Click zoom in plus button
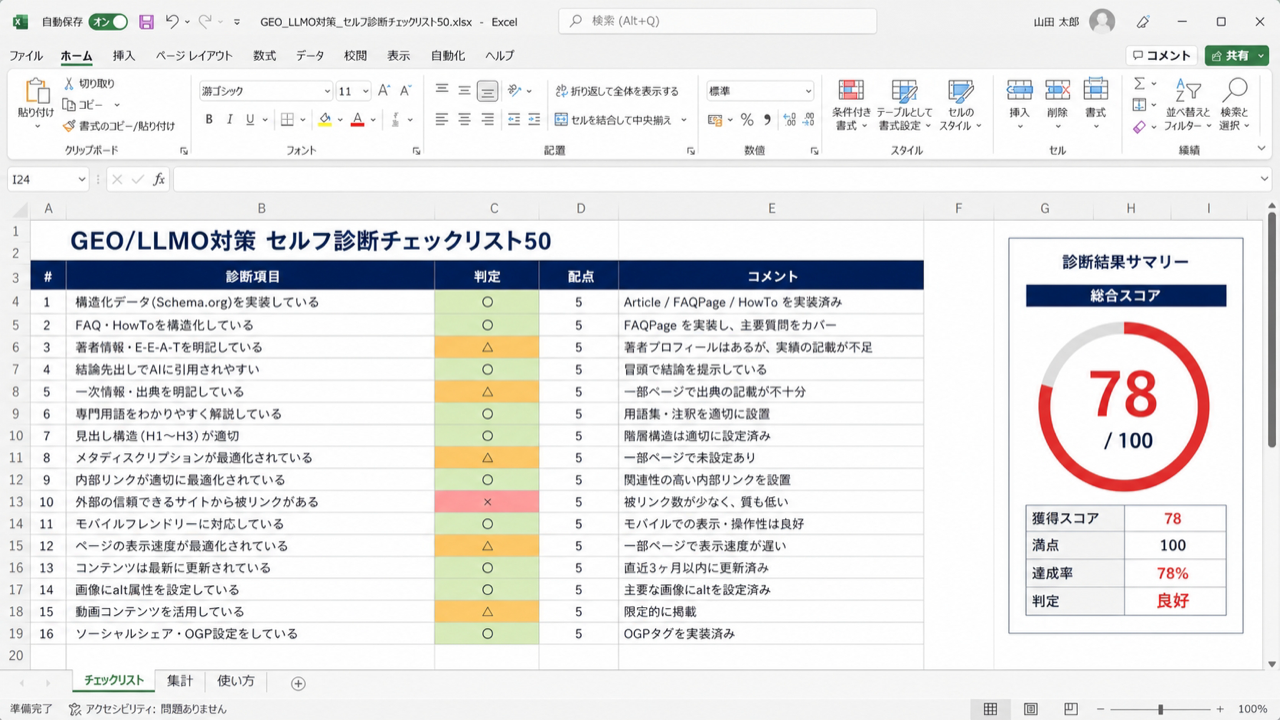The width and height of the screenshot is (1280, 720). 1219,709
